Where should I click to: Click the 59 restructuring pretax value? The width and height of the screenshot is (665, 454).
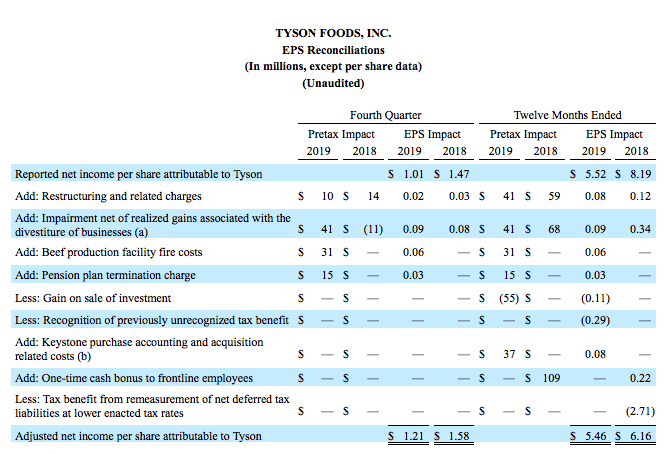554,196
